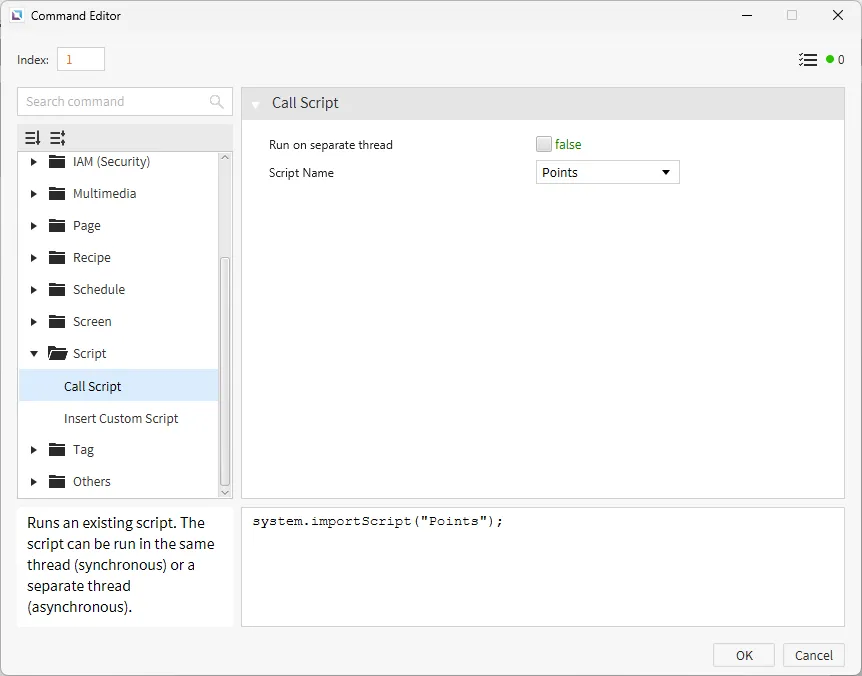Screen dimensions: 862x676
Task: Click the open Script folder icon
Action: 57,354
